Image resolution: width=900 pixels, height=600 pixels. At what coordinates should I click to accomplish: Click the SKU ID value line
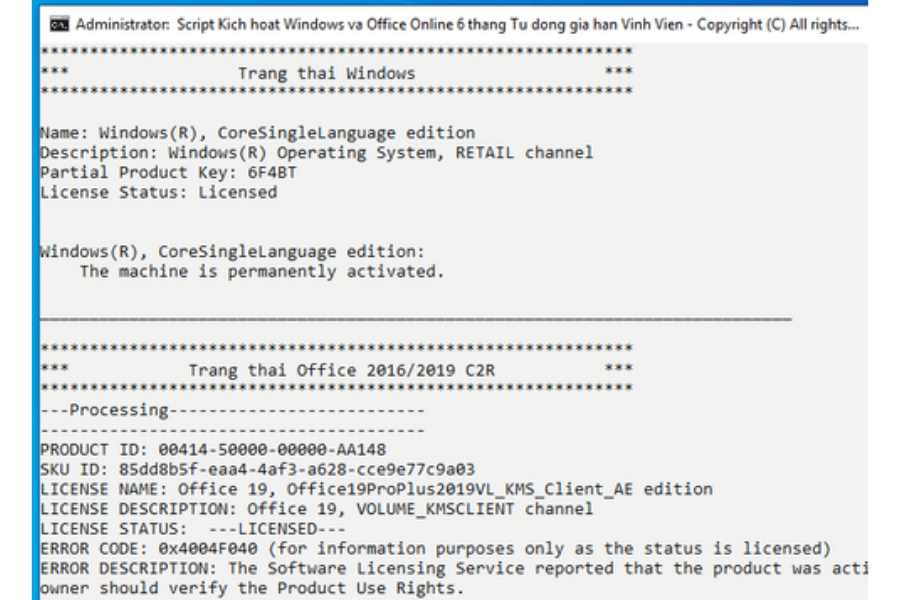(257, 469)
